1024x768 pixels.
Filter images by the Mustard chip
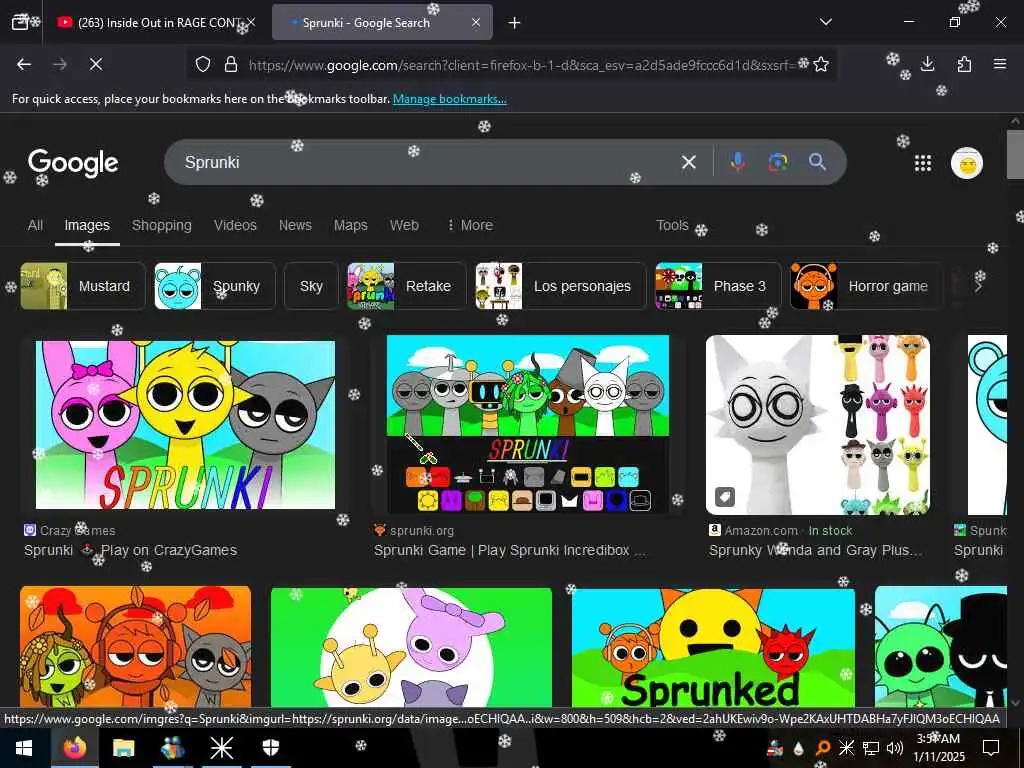(x=82, y=286)
